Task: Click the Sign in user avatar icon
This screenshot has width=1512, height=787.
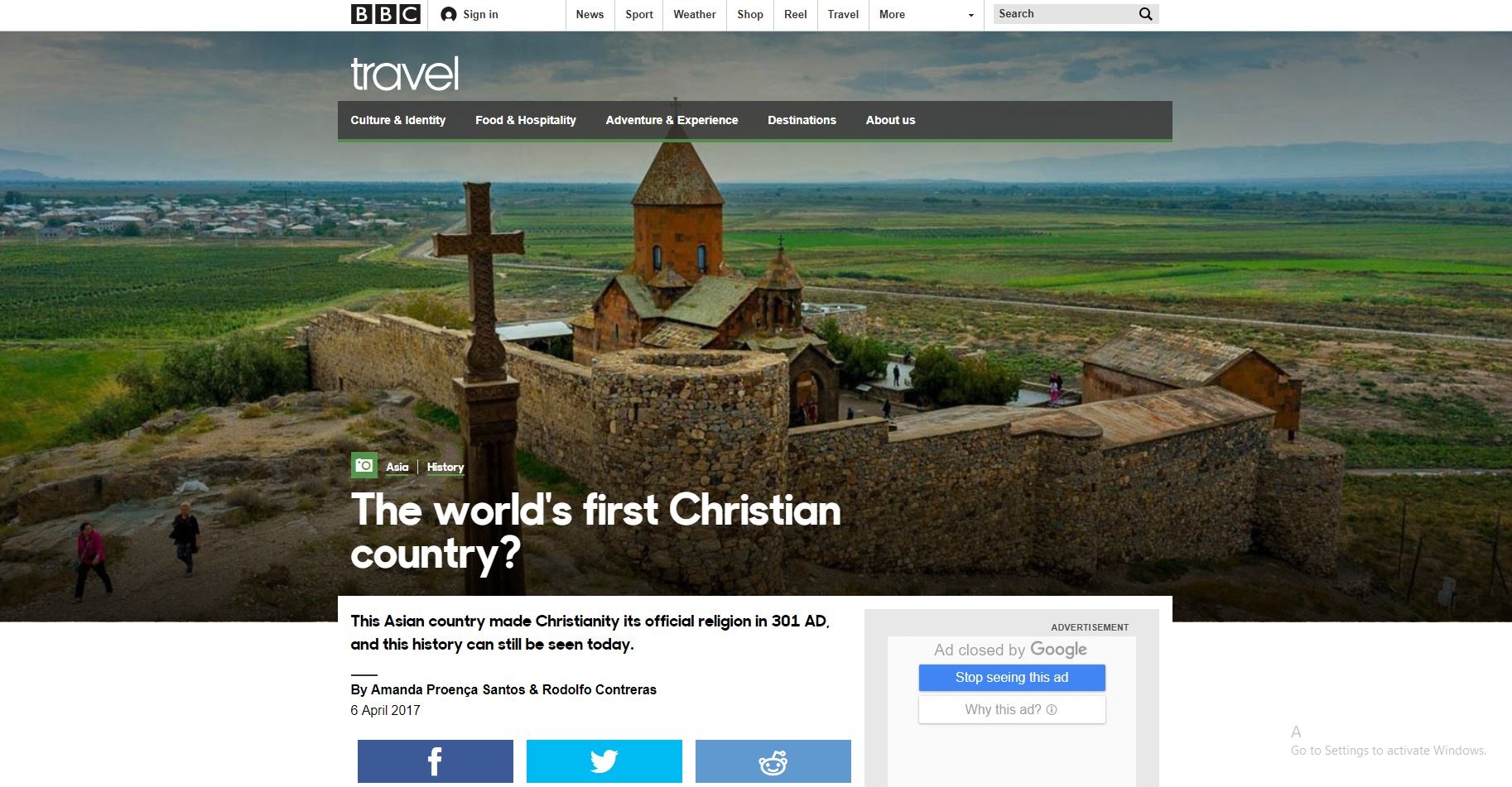Action: point(449,14)
